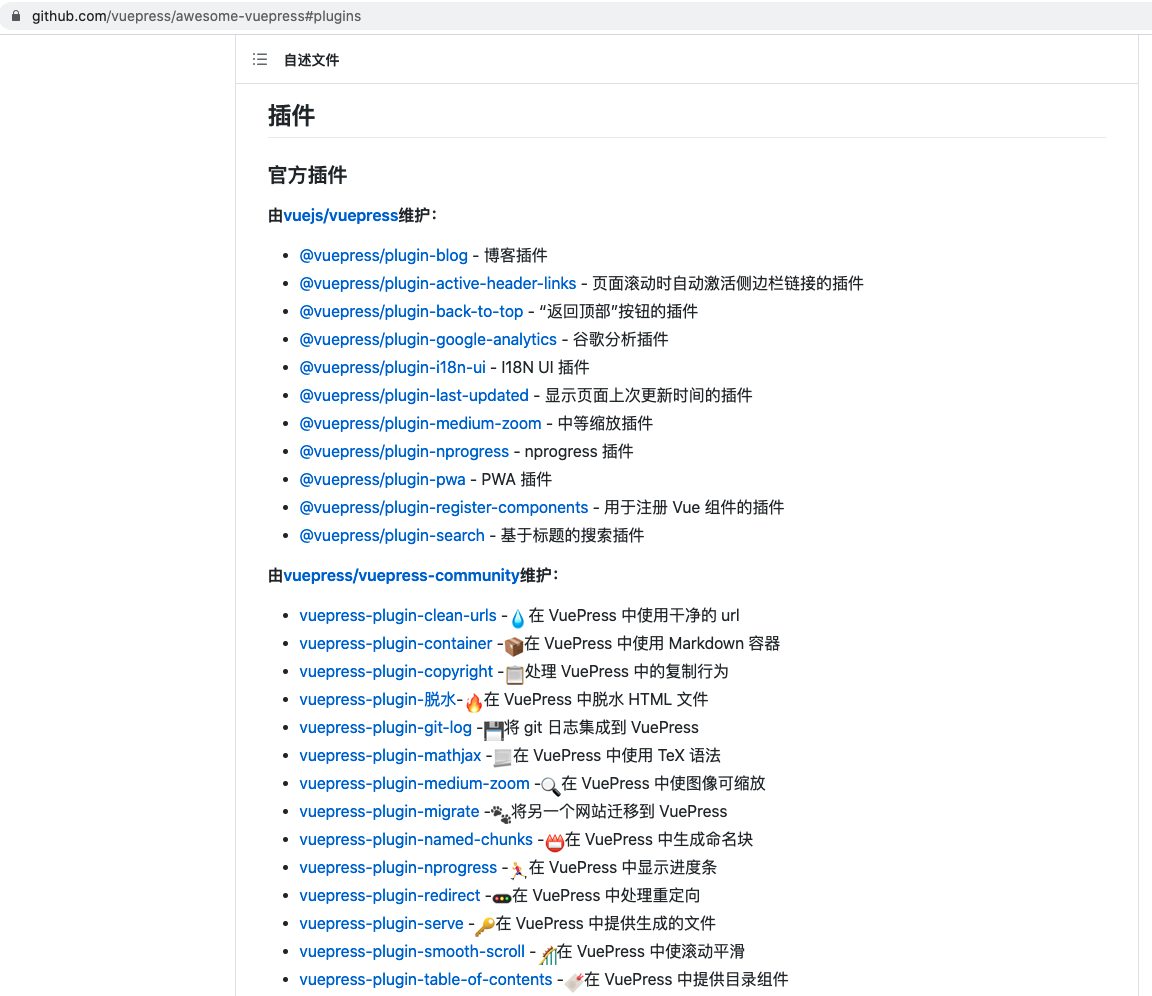Open vuepress-plugin-redirect link
1152x996 pixels.
390,895
